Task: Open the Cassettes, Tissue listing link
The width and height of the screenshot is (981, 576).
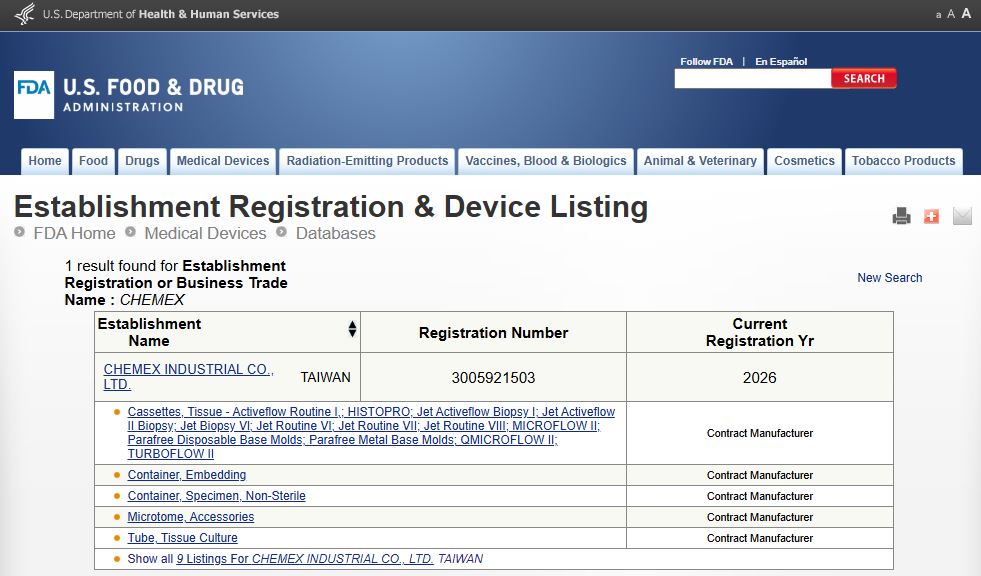Action: coord(371,433)
